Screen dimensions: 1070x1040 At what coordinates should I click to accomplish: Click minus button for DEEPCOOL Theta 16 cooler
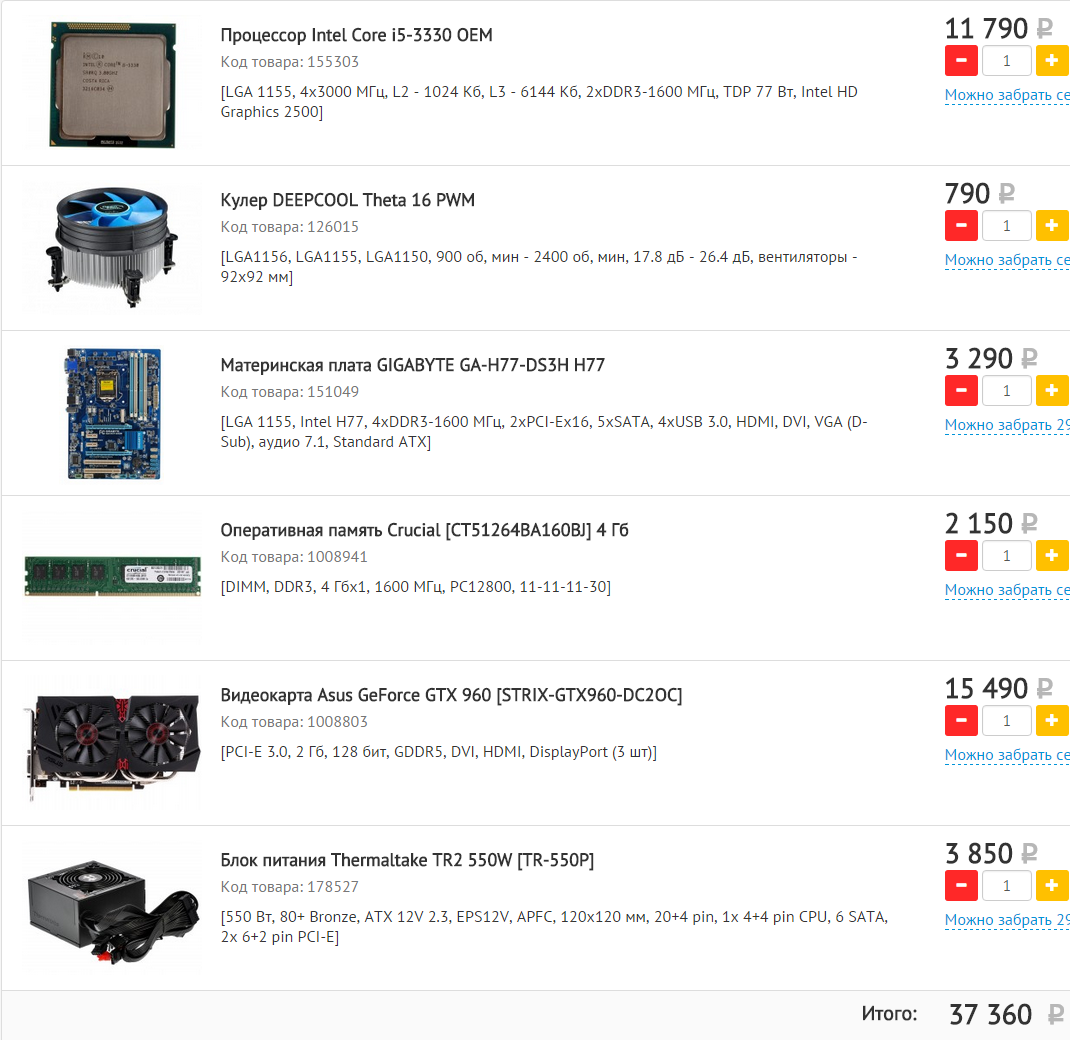click(961, 226)
